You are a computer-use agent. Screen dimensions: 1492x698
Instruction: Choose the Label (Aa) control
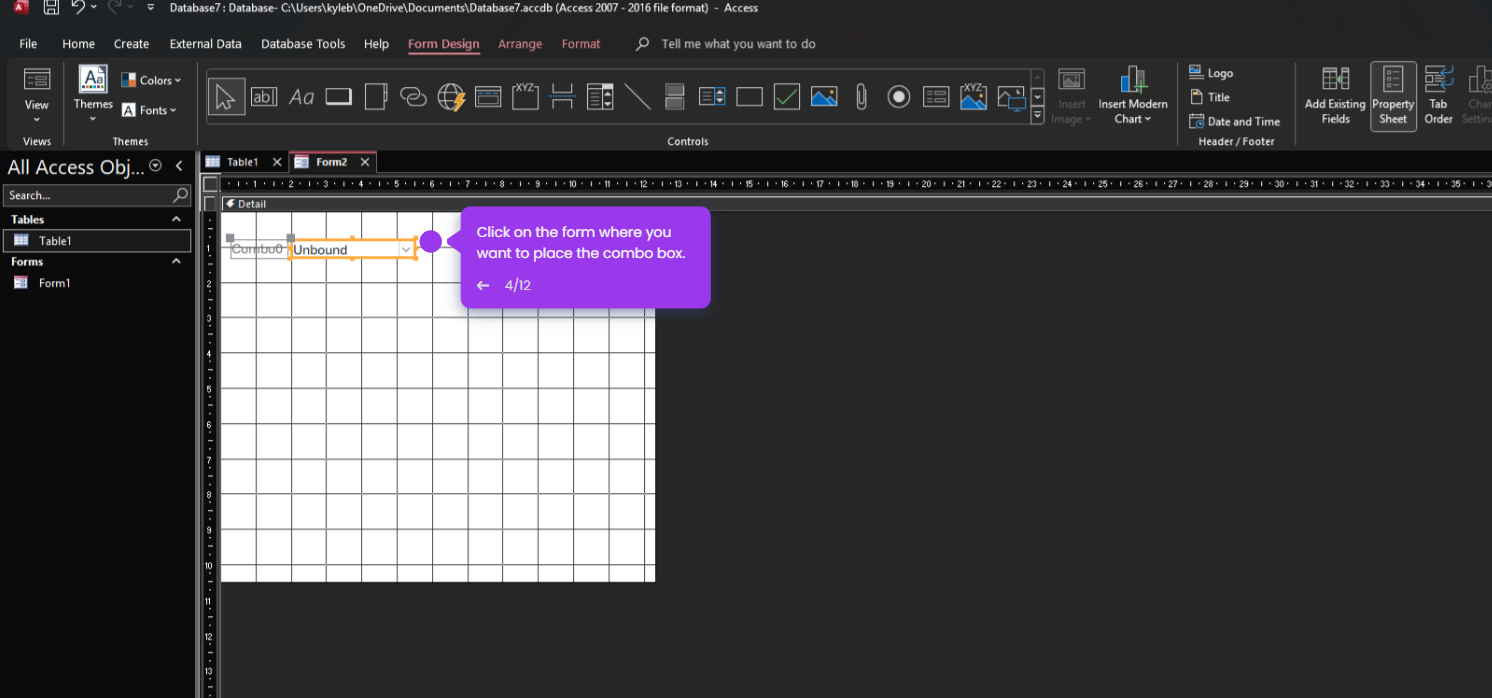click(301, 96)
